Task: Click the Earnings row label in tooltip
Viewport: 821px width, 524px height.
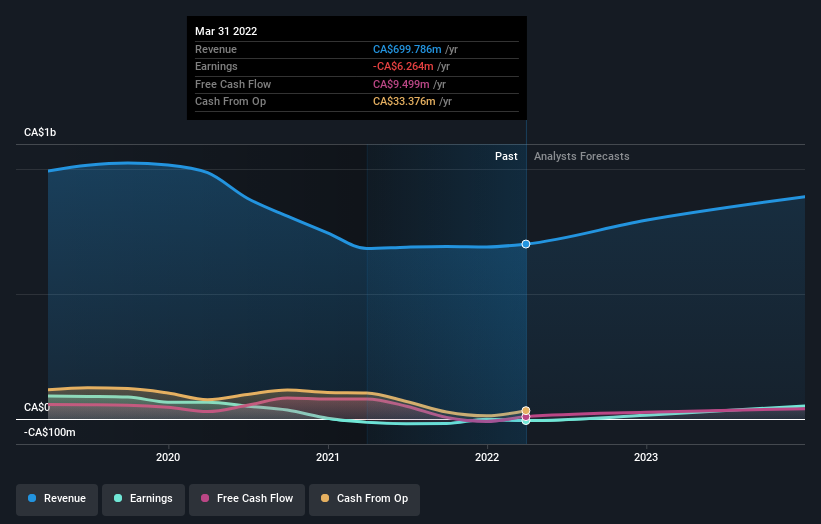Action: (x=216, y=66)
